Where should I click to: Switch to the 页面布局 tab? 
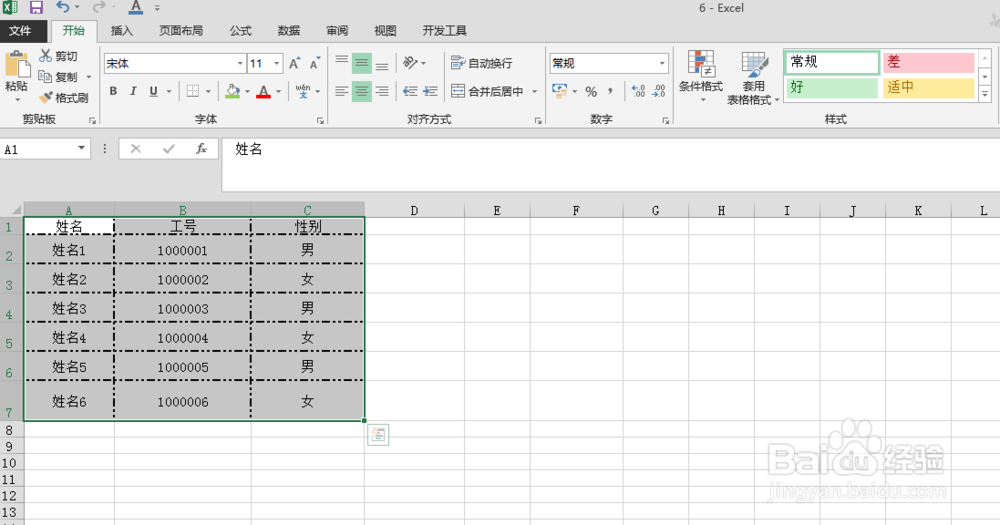(x=181, y=31)
